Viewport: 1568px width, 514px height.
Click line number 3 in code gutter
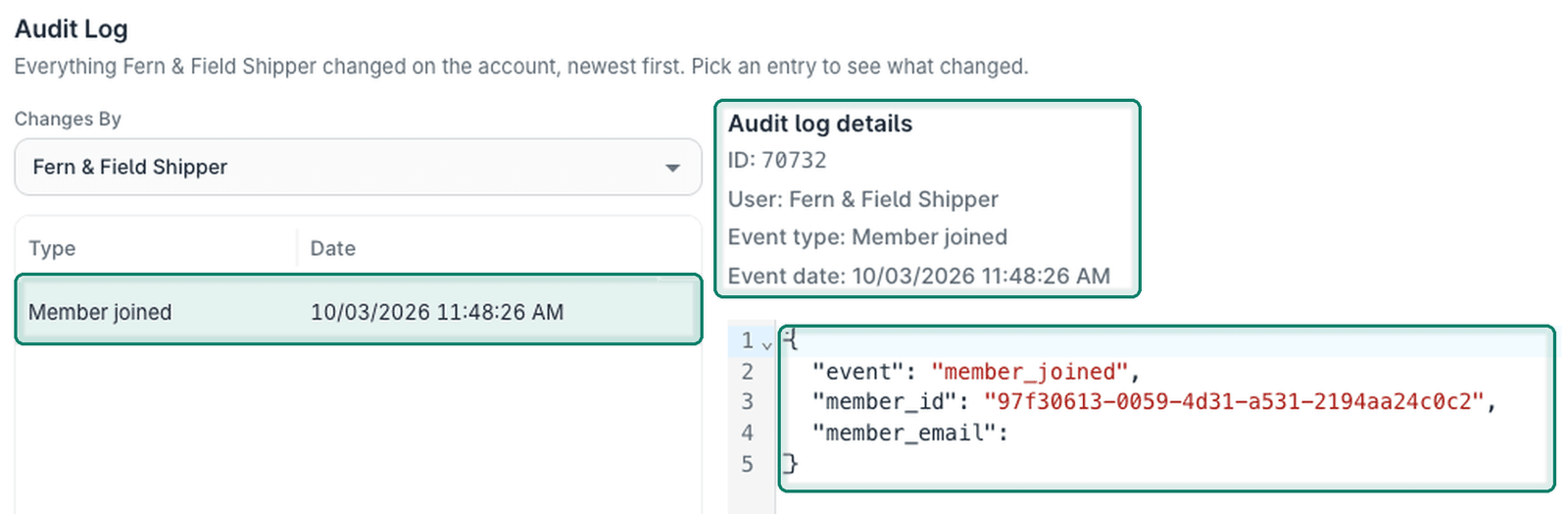coord(747,401)
